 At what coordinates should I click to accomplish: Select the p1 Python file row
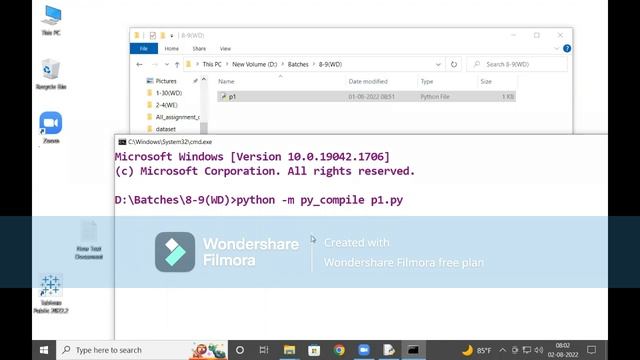[x=366, y=97]
